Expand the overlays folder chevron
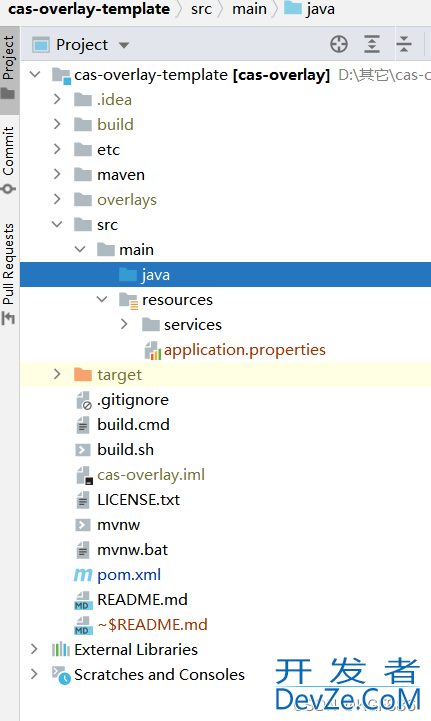 pos(57,199)
